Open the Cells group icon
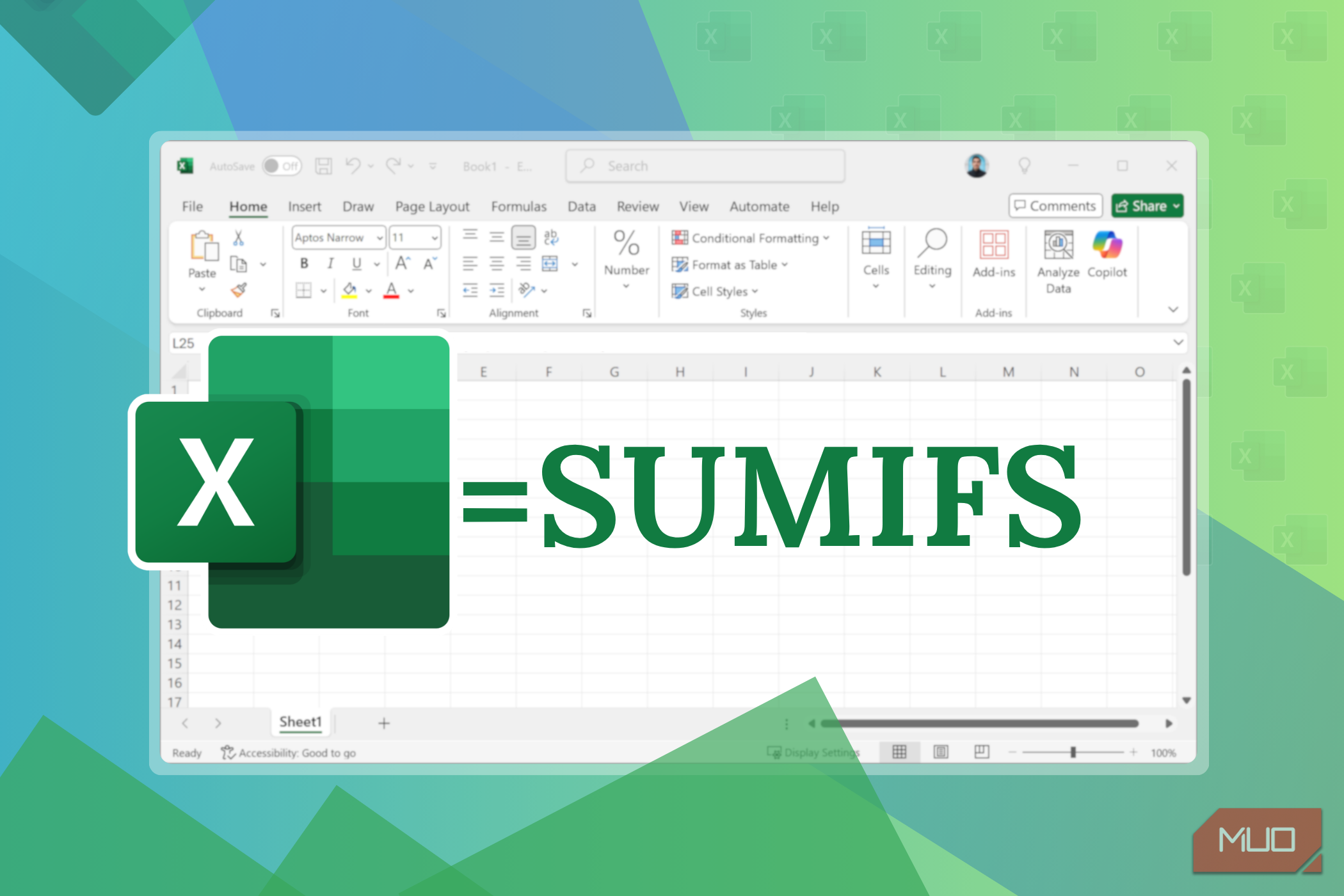The image size is (1344, 896). [x=876, y=243]
